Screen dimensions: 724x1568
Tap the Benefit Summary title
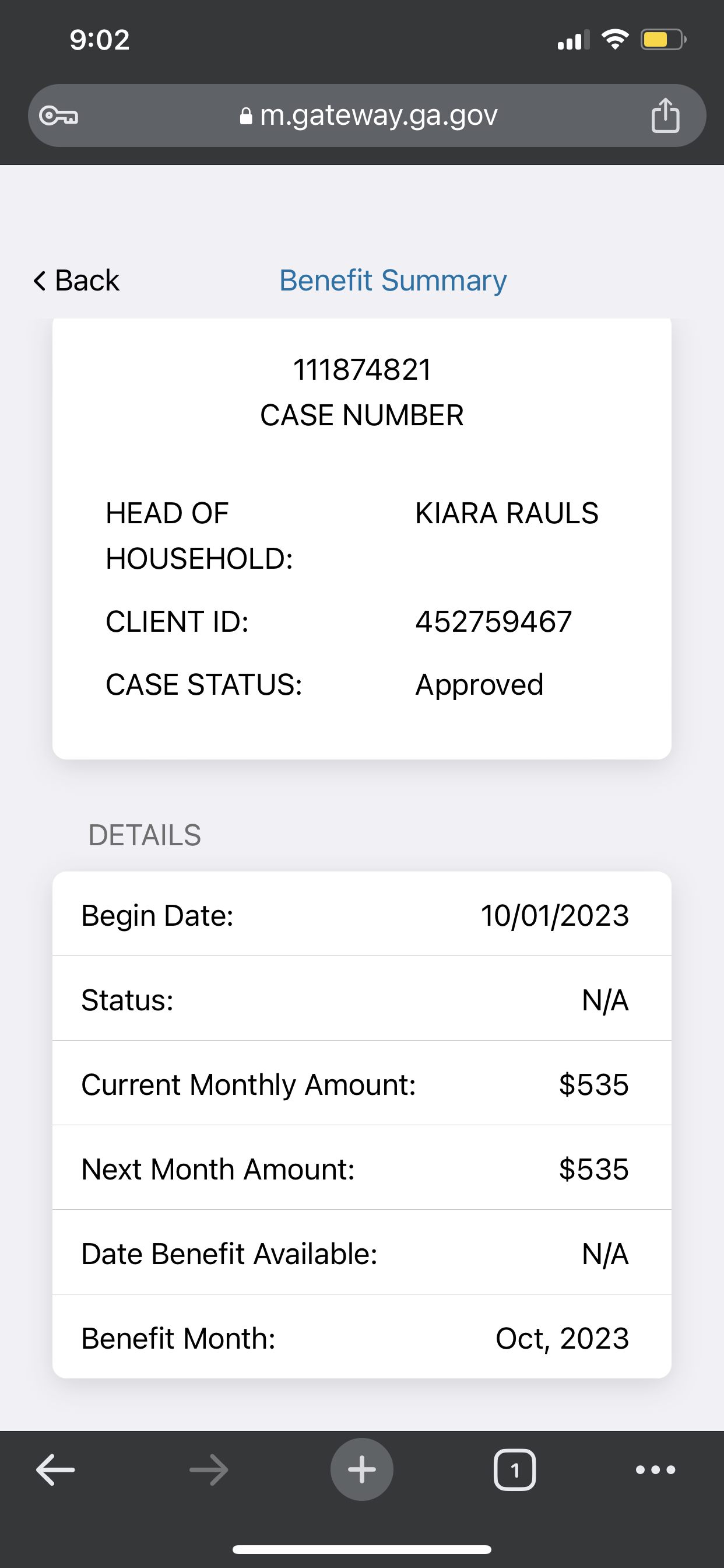click(x=393, y=281)
